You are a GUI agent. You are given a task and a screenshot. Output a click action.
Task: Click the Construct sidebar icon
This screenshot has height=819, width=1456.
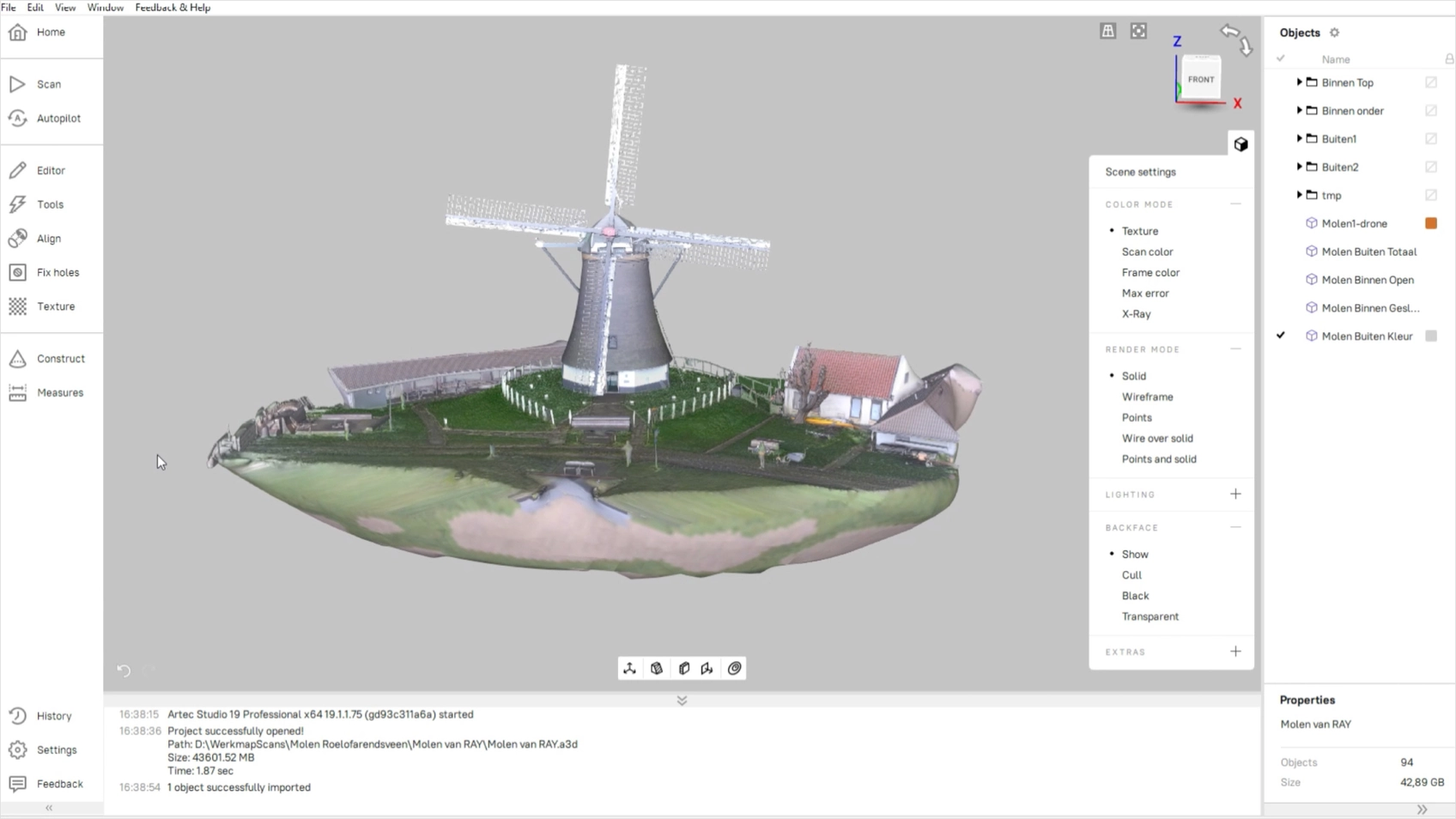(18, 359)
